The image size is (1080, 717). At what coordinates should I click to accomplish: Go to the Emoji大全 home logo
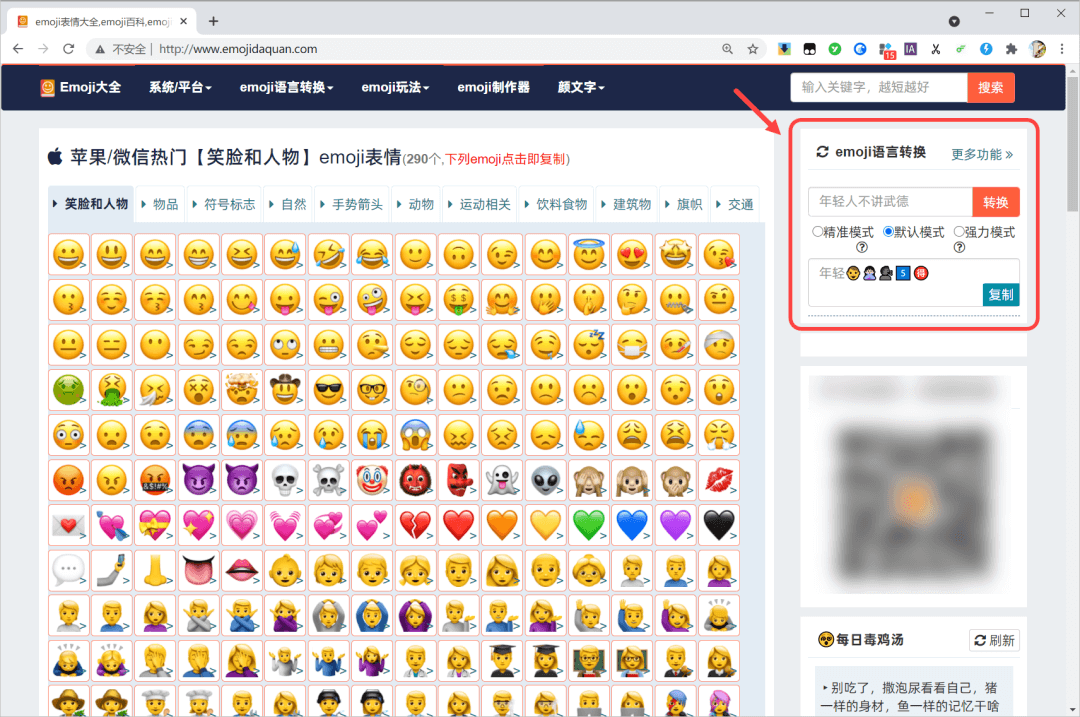(x=81, y=87)
